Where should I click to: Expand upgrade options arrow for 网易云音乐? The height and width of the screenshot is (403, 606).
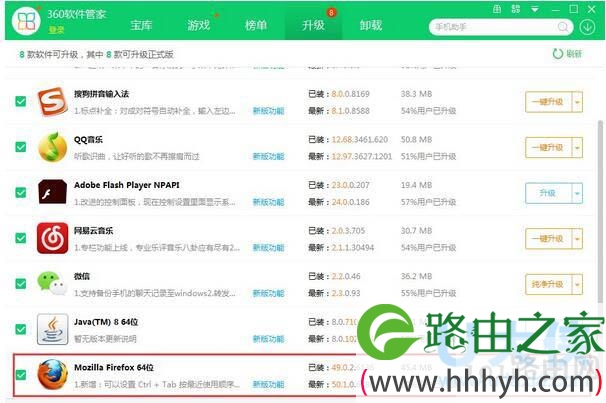(577, 239)
